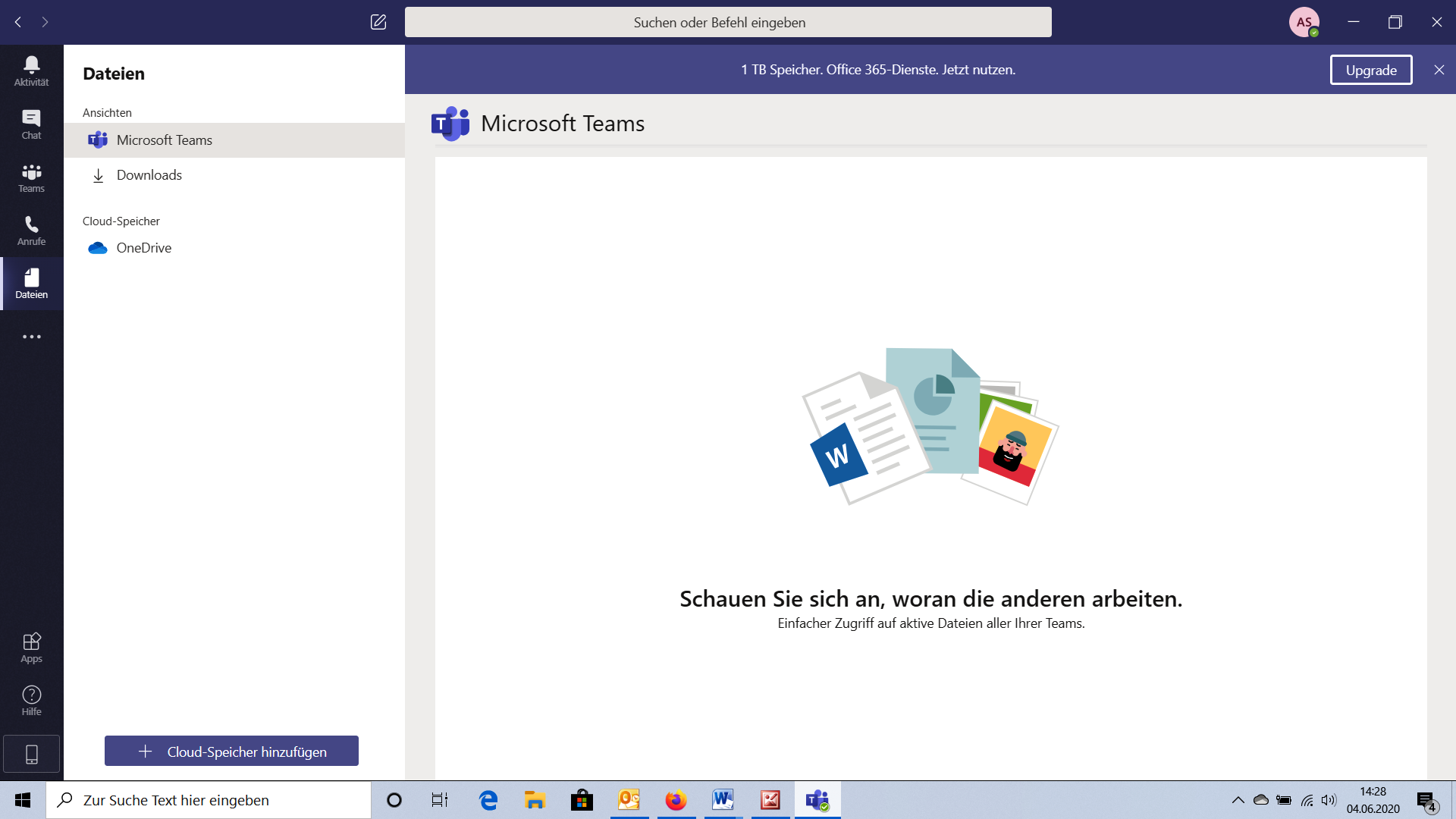Check the battery tray icon
1456x819 pixels.
(1284, 800)
